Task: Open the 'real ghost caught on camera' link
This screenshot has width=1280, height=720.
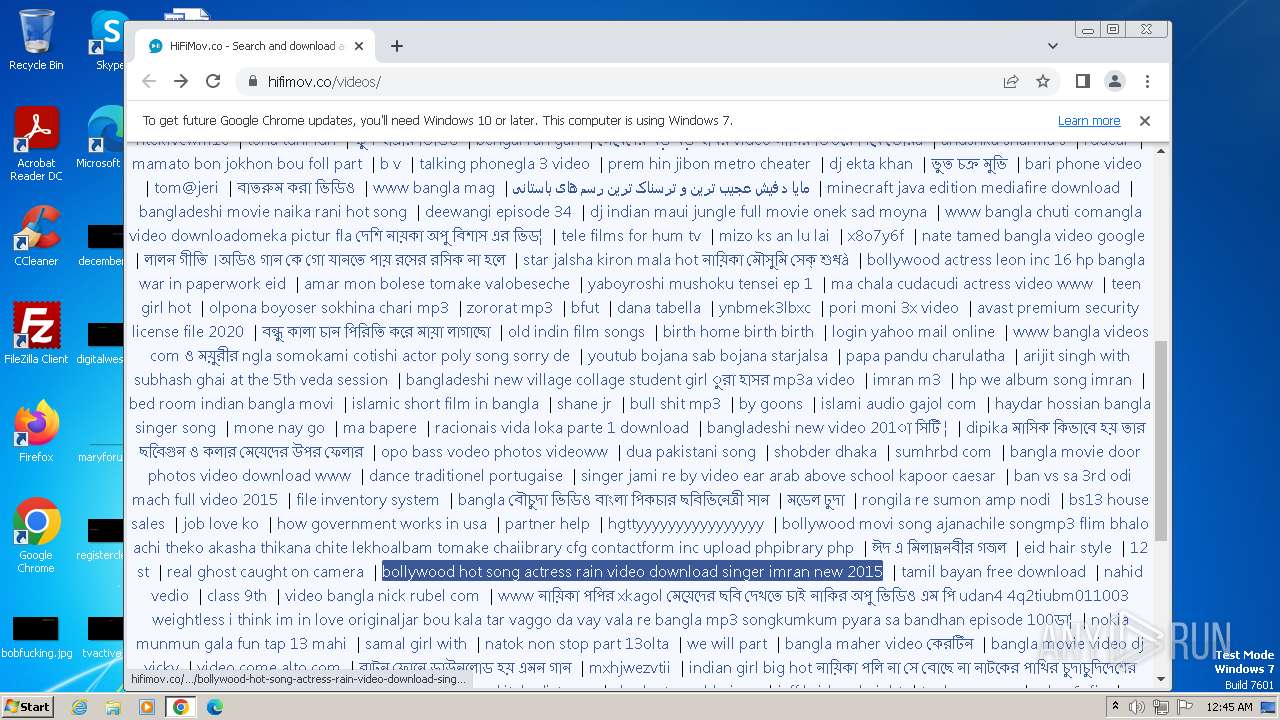Action: pos(265,572)
